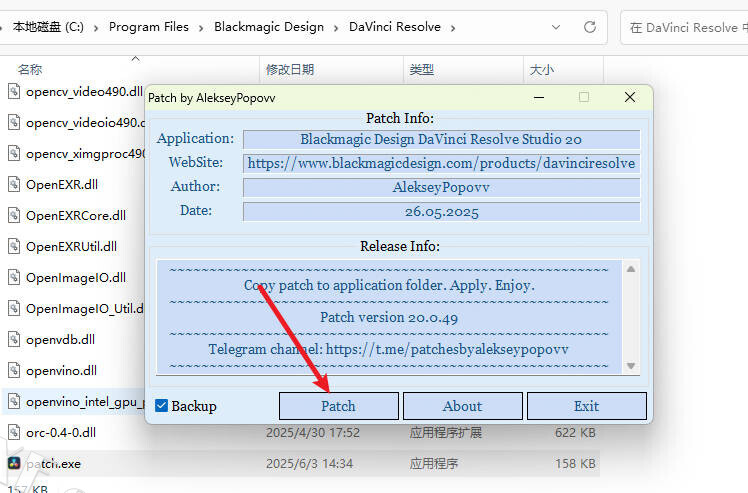Image resolution: width=748 pixels, height=493 pixels.
Task: Click Release Info scrollbar down arrow
Action: 631,366
